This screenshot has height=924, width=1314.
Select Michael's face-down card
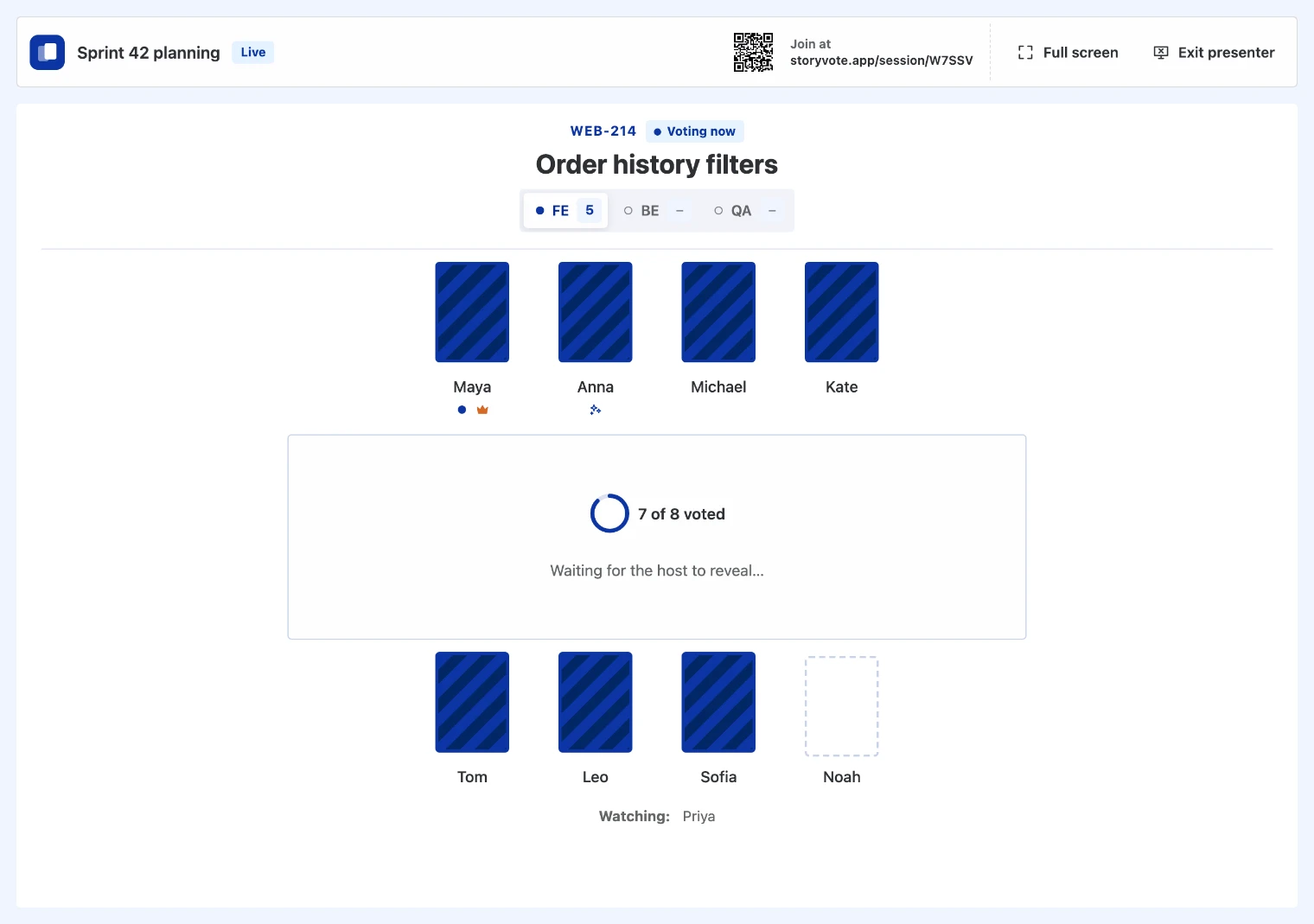[x=718, y=312]
